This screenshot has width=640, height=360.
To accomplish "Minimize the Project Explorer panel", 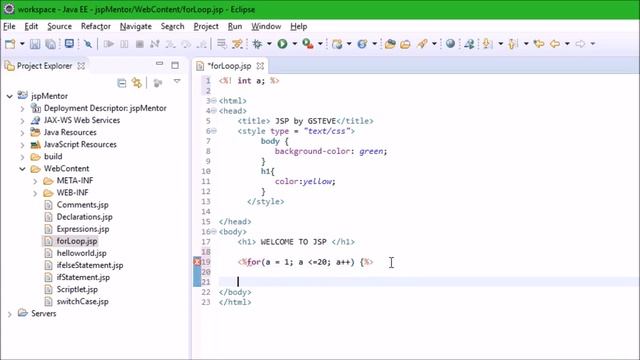I will click(160, 64).
